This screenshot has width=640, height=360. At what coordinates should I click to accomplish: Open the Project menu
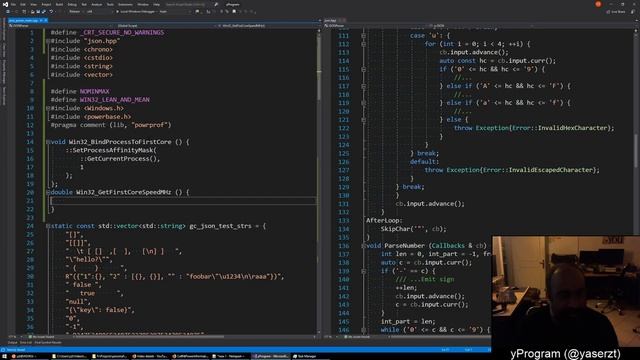click(x=46, y=4)
